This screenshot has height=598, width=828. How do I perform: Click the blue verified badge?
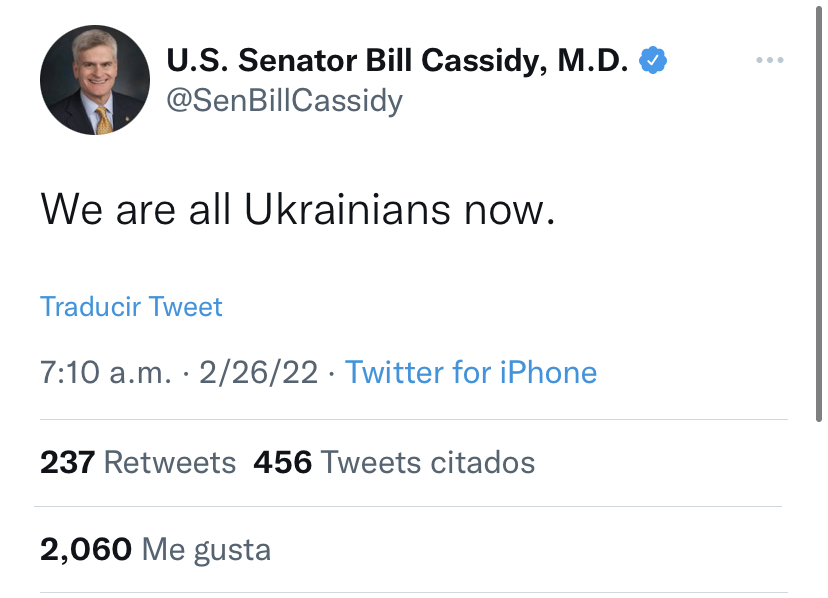(x=653, y=62)
